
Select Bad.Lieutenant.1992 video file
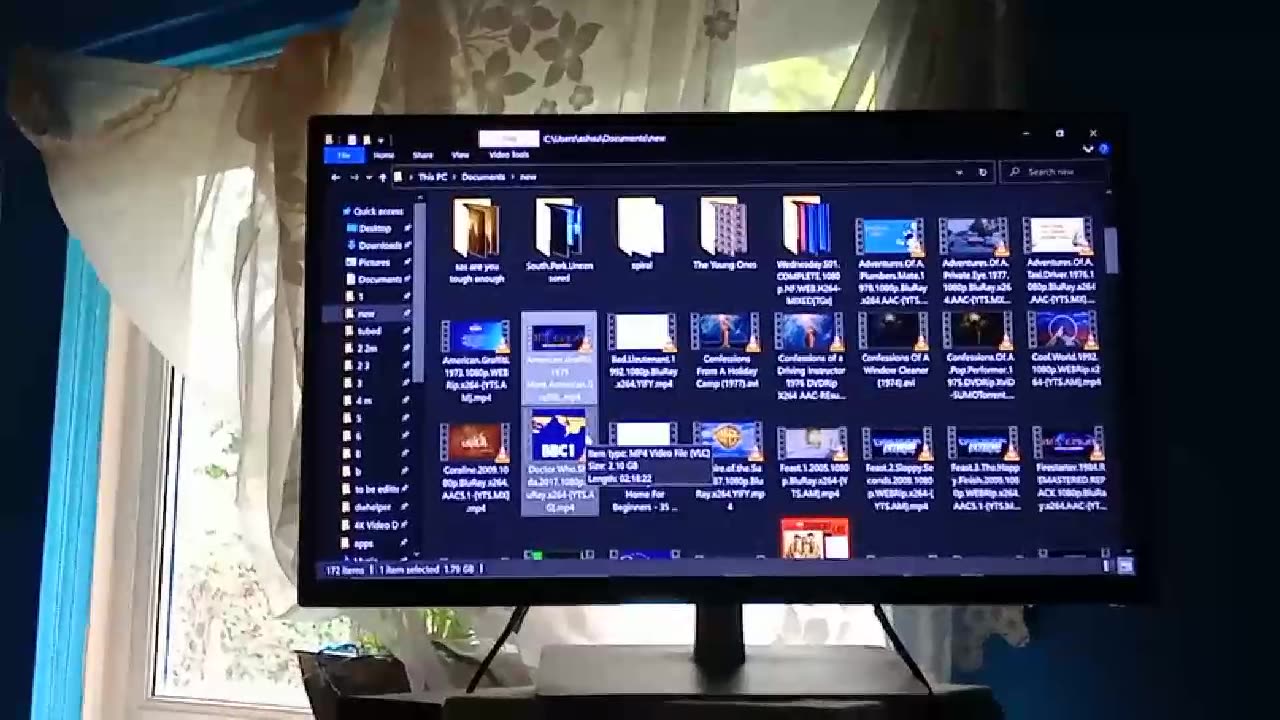tap(642, 352)
